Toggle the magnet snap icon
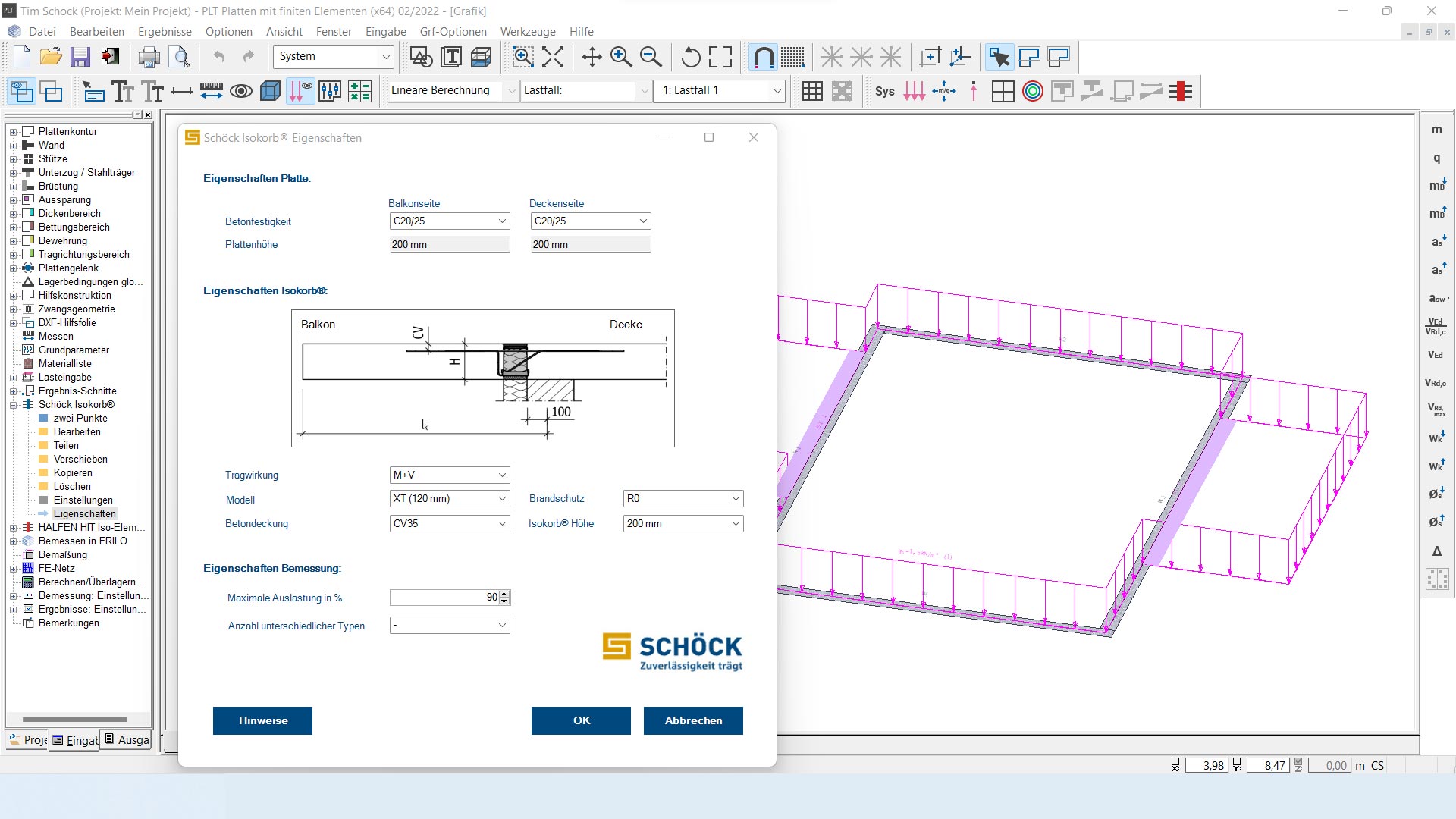The width and height of the screenshot is (1456, 819). point(764,57)
